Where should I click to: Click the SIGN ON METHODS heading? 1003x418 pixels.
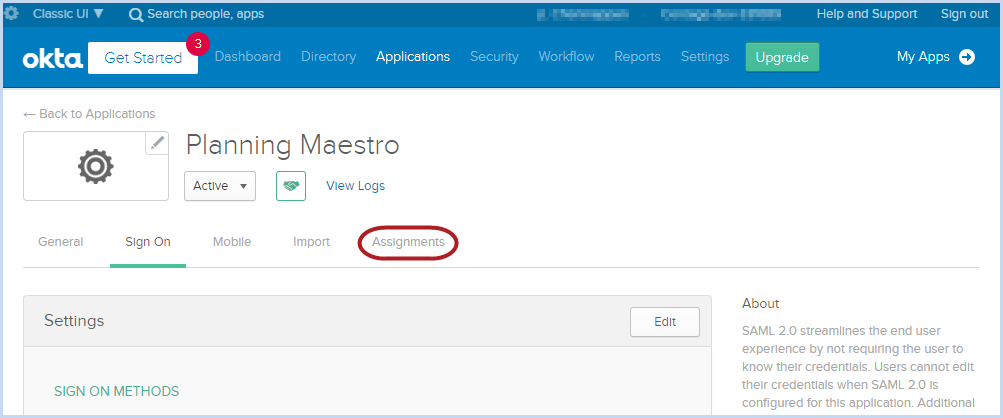(x=116, y=391)
